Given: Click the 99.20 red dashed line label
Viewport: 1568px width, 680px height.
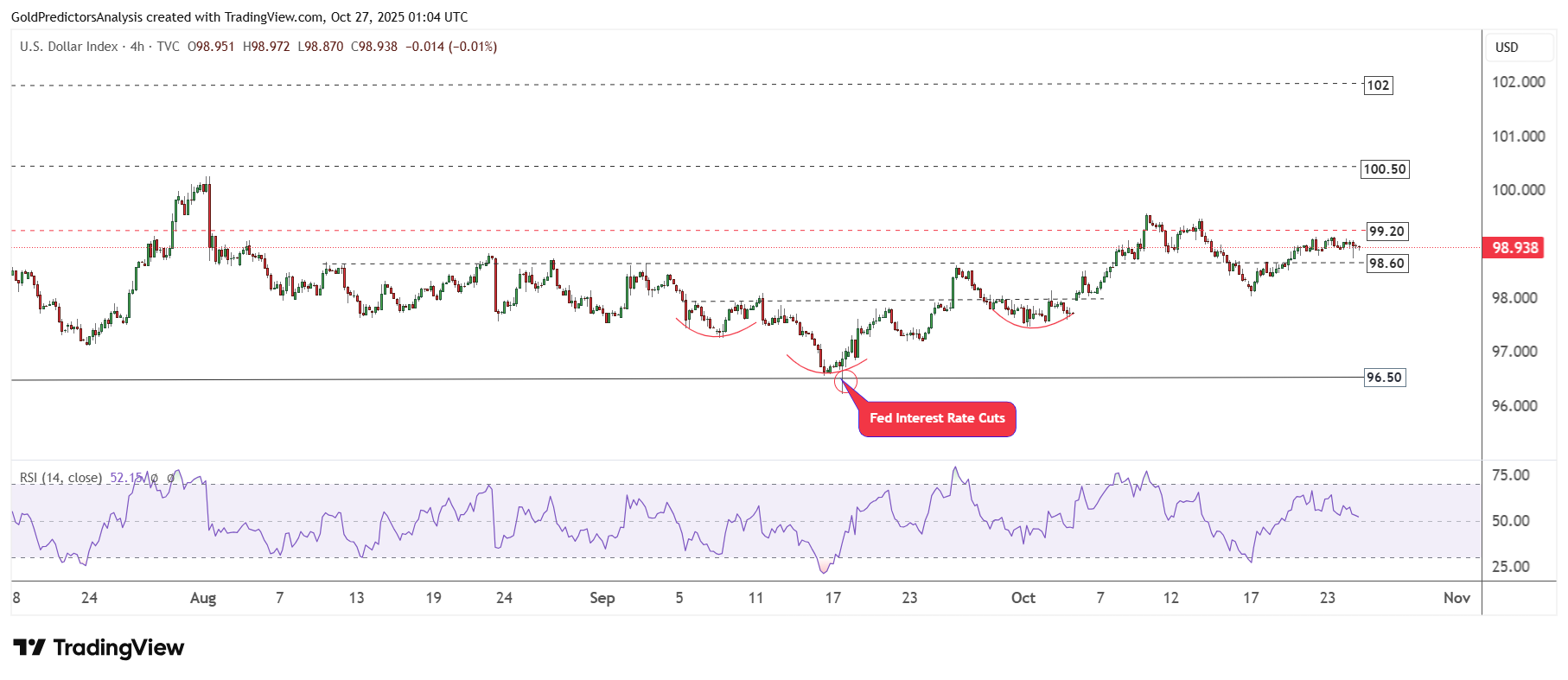Looking at the screenshot, I should tap(1386, 232).
